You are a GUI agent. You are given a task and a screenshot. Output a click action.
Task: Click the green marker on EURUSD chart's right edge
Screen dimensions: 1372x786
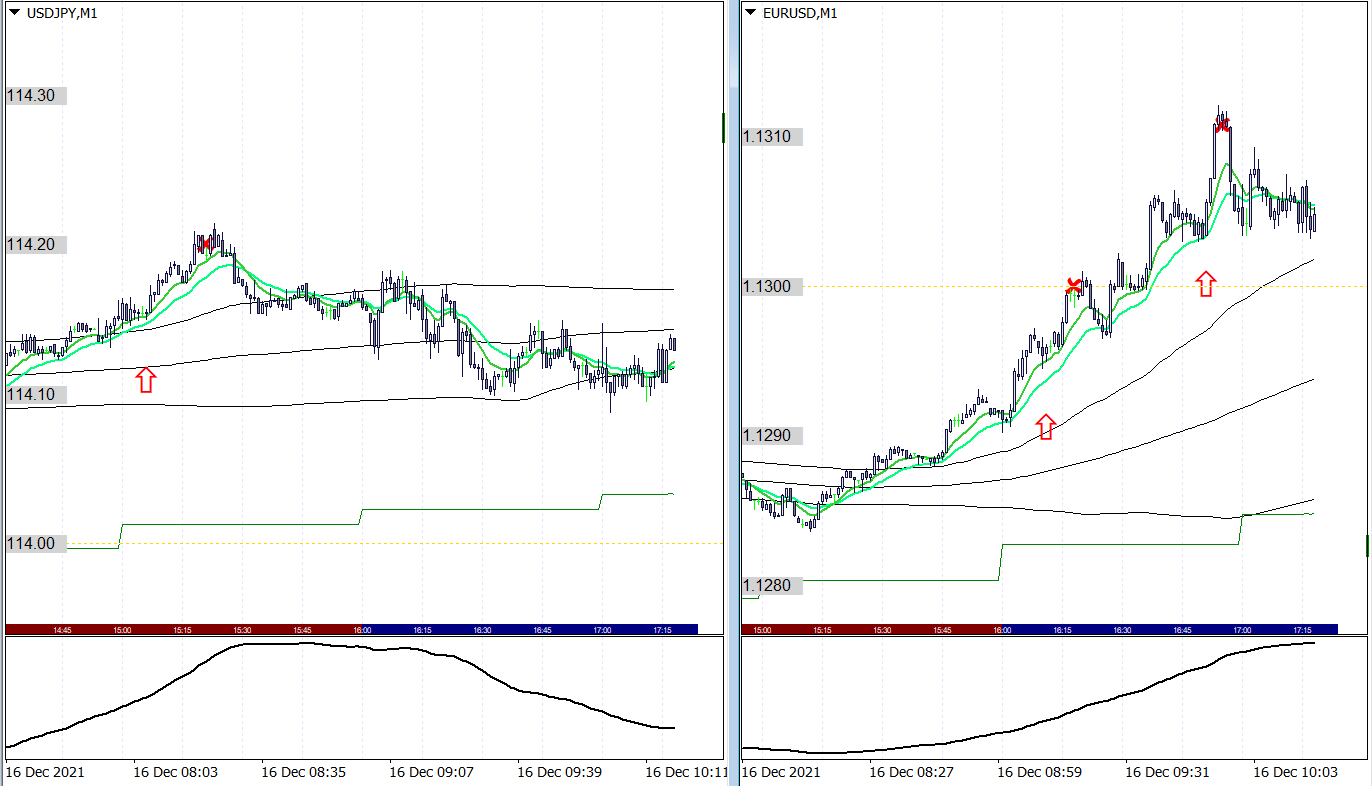(1367, 546)
